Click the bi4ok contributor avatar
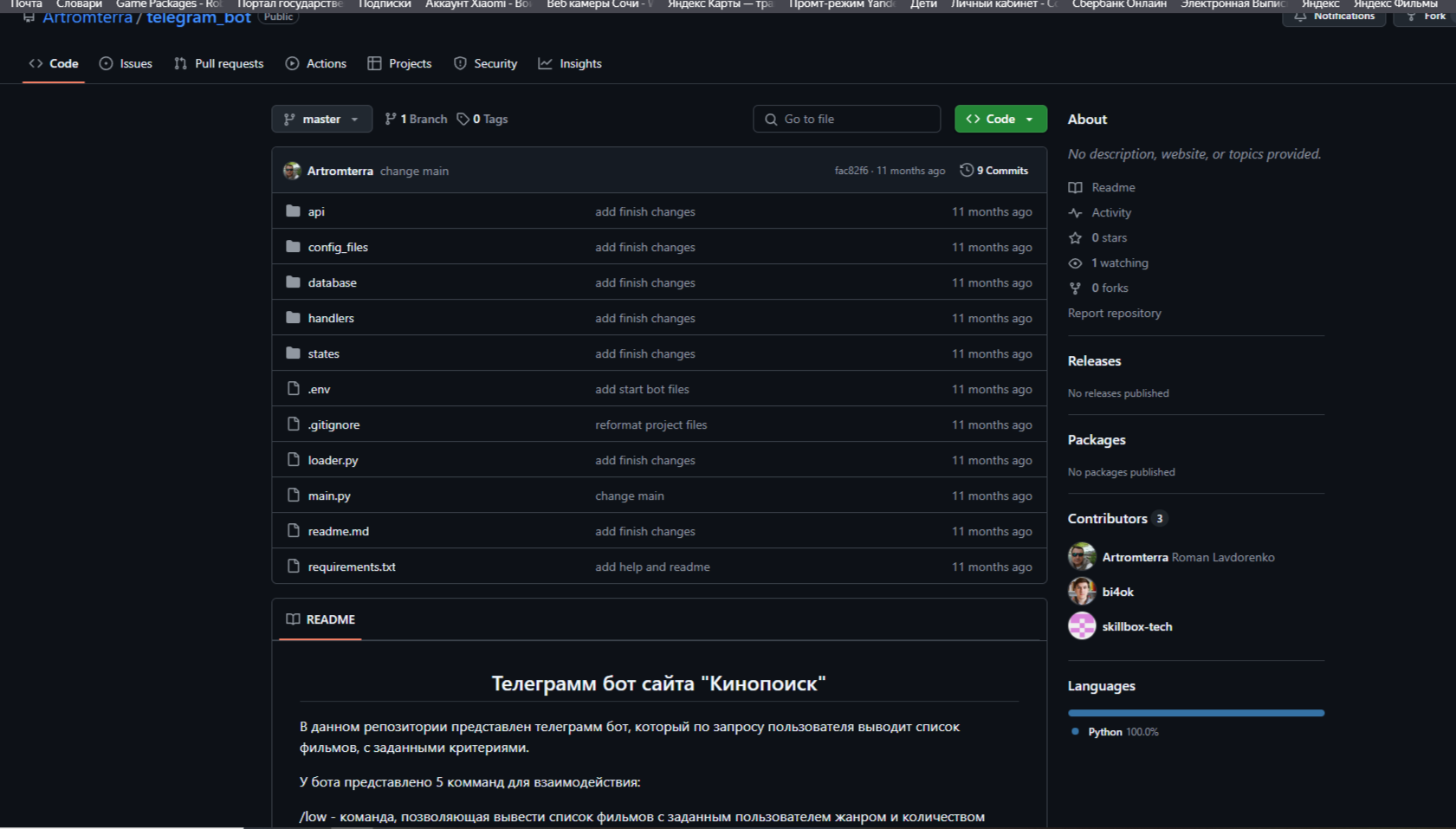1456x829 pixels. coord(1082,592)
